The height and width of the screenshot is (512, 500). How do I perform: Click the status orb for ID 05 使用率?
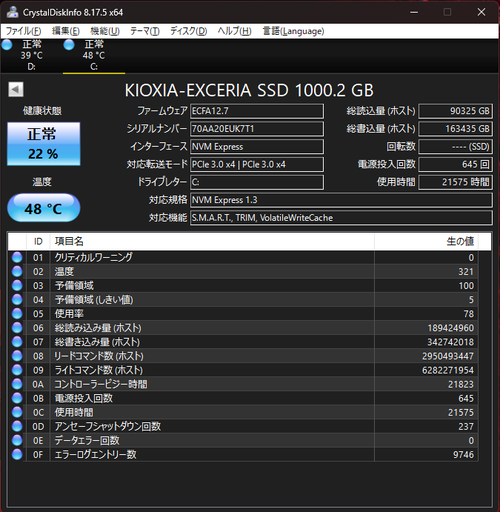coord(17,314)
